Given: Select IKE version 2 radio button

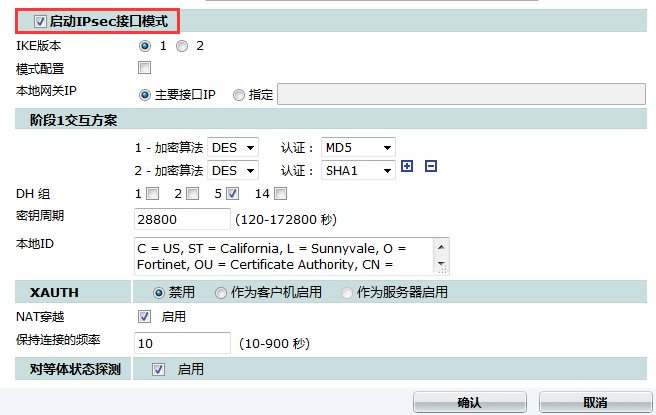Looking at the screenshot, I should 182,46.
